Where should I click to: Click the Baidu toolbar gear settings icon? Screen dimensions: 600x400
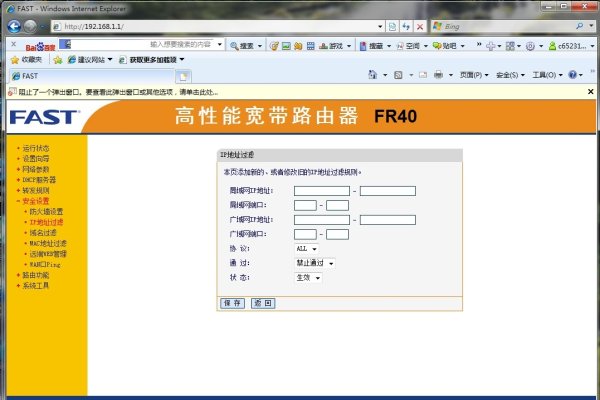pyautogui.click(x=530, y=46)
